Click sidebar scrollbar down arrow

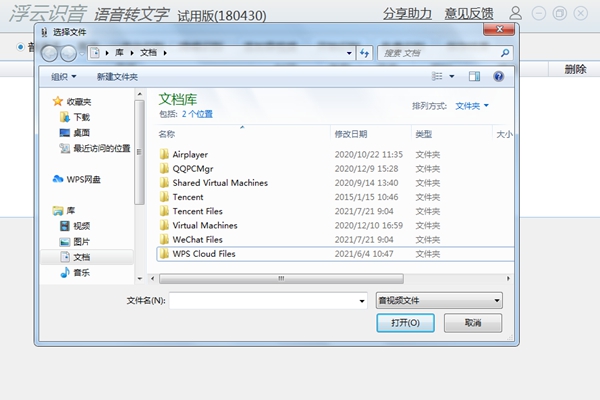coord(140,279)
